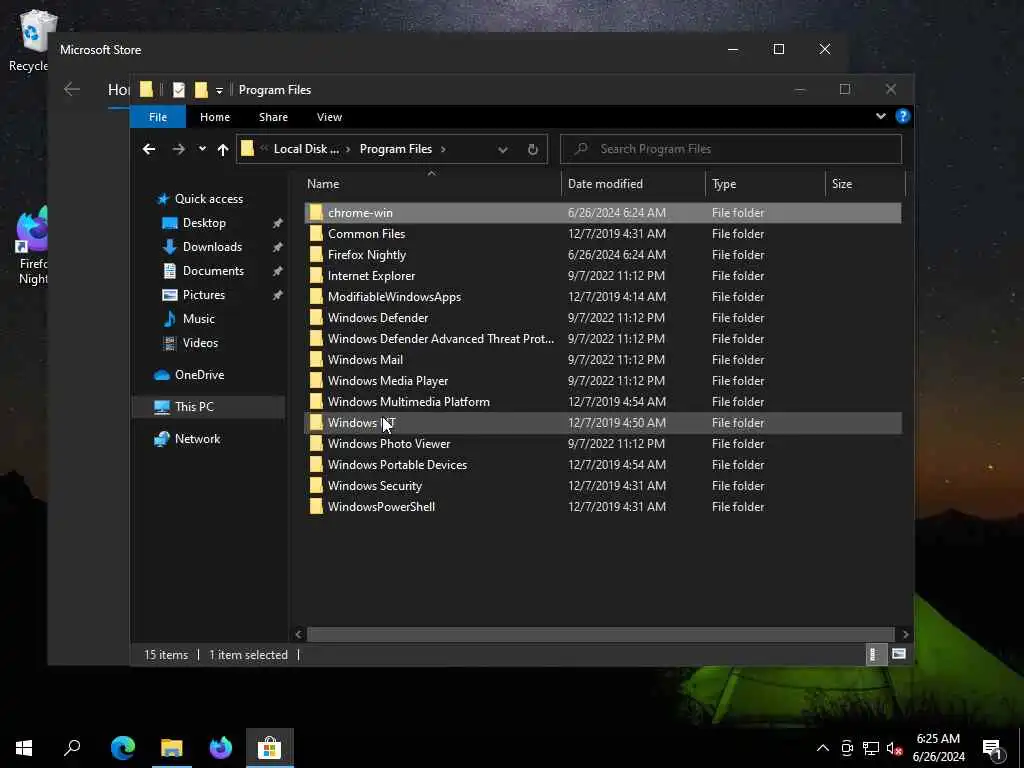Show hidden icons in system tray
The width and height of the screenshot is (1024, 768).
click(823, 748)
